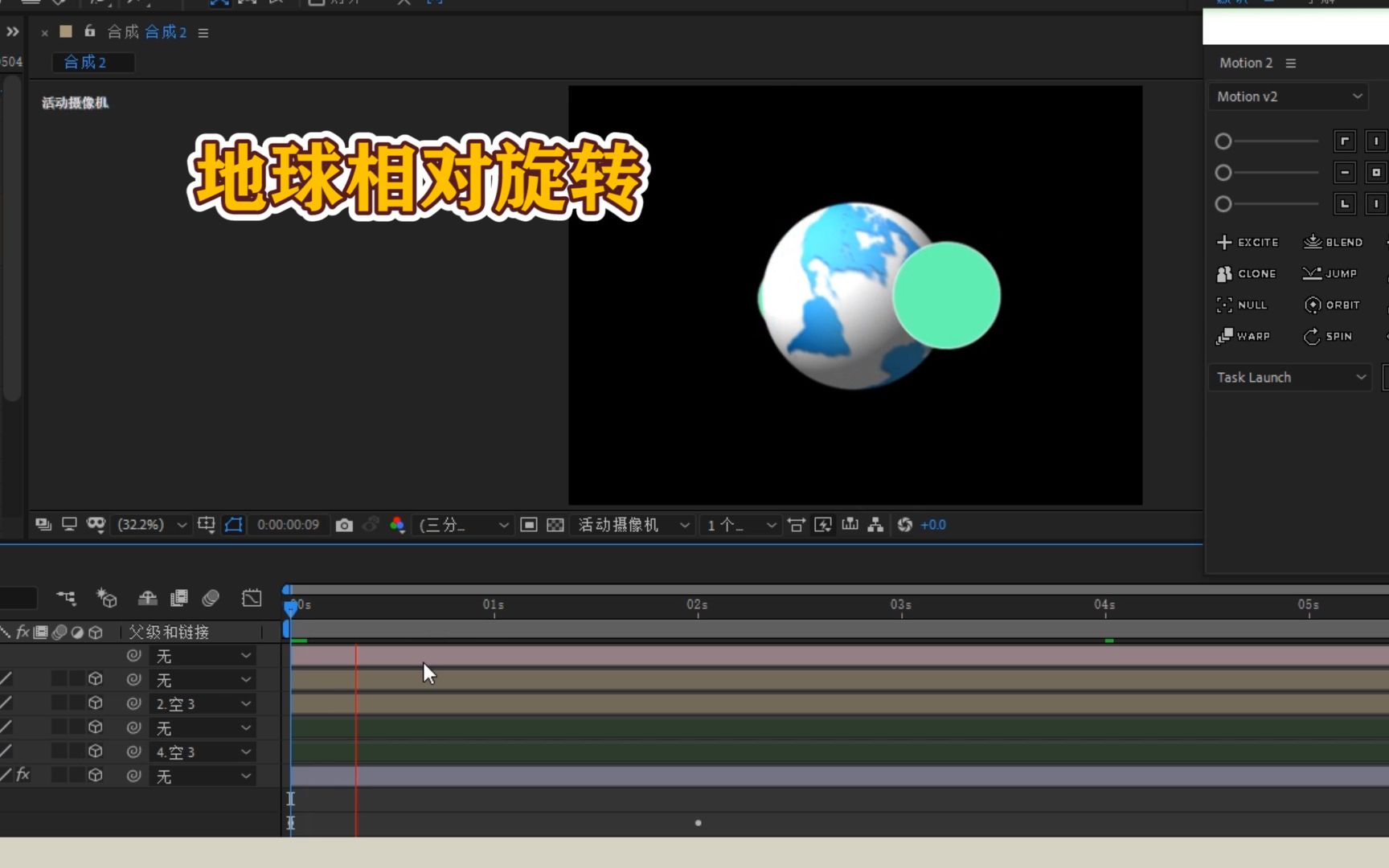Click 04s marker on time ruler
The width and height of the screenshot is (1389, 868).
pyautogui.click(x=1104, y=605)
